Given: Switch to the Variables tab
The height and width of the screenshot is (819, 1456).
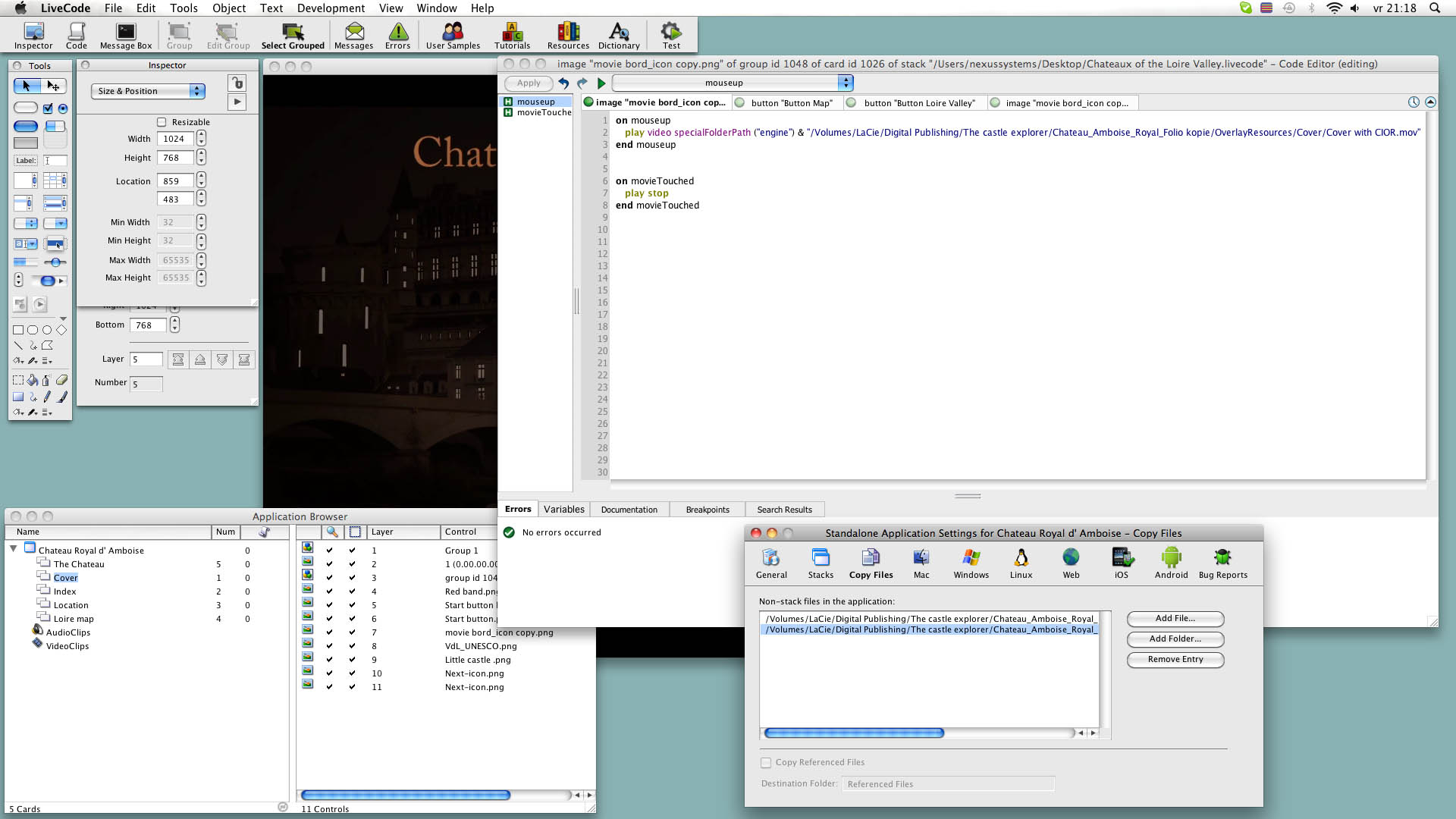Looking at the screenshot, I should pyautogui.click(x=563, y=510).
